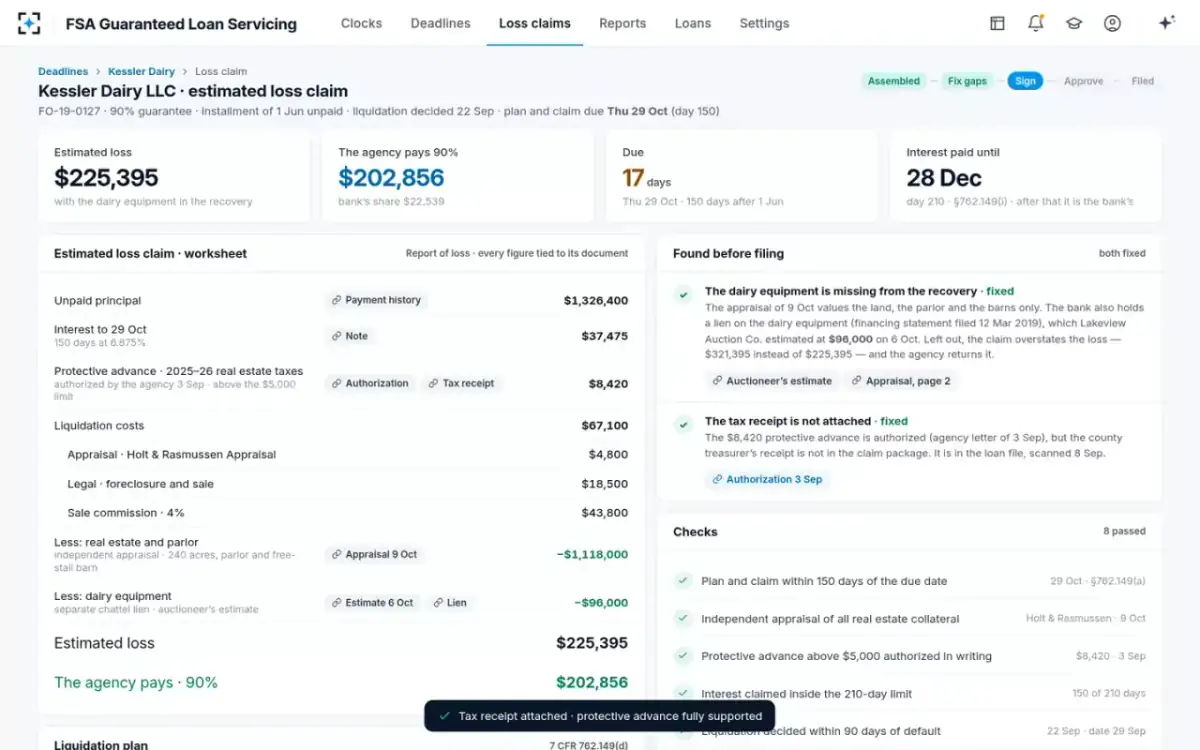Image resolution: width=1200 pixels, height=750 pixels.
Task: Click check icon for Protective advance check
Action: pos(683,656)
